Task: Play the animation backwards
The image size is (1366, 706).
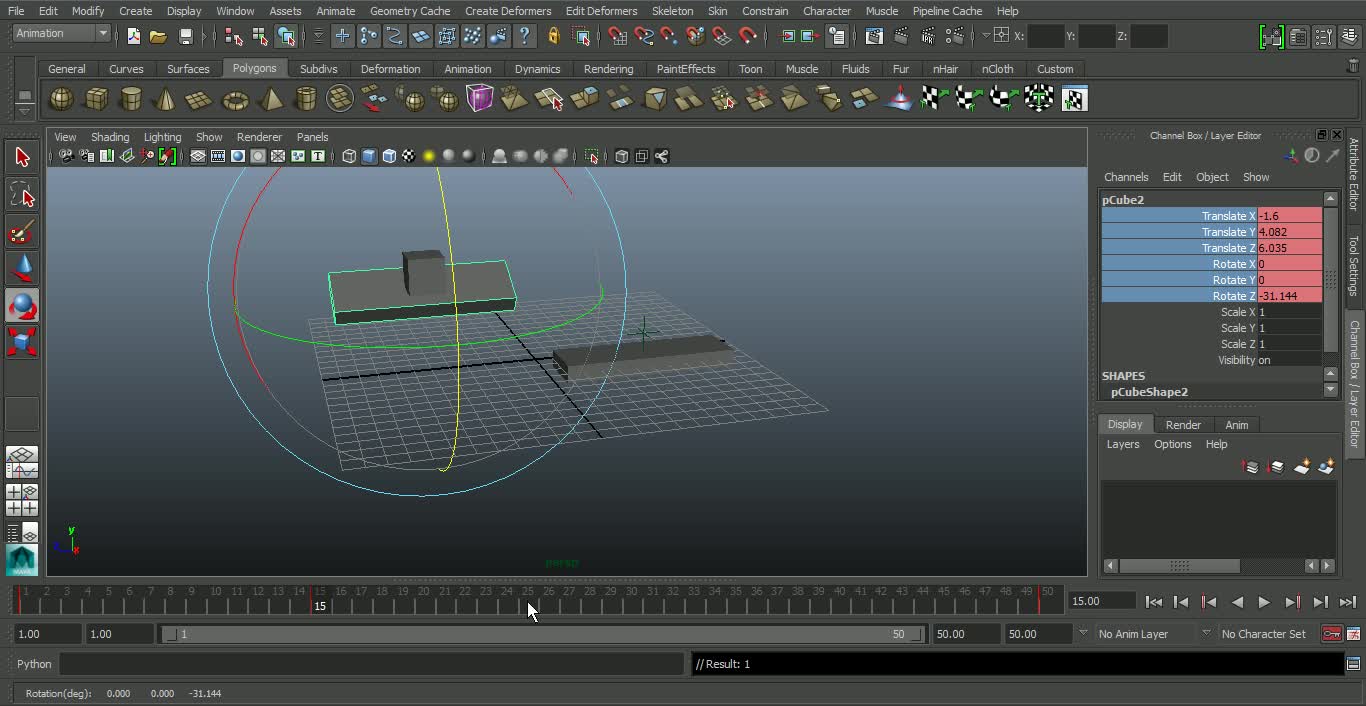Action: point(1237,602)
